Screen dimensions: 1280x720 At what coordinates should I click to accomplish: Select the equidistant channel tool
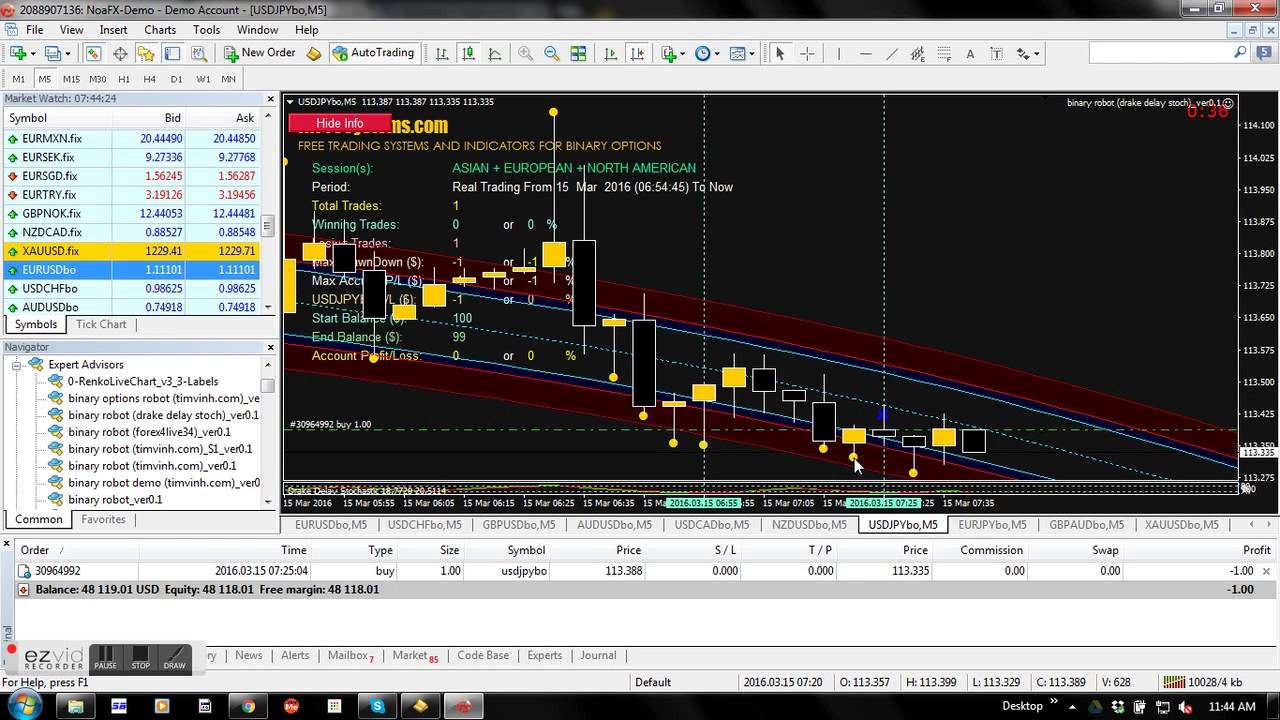(x=918, y=53)
